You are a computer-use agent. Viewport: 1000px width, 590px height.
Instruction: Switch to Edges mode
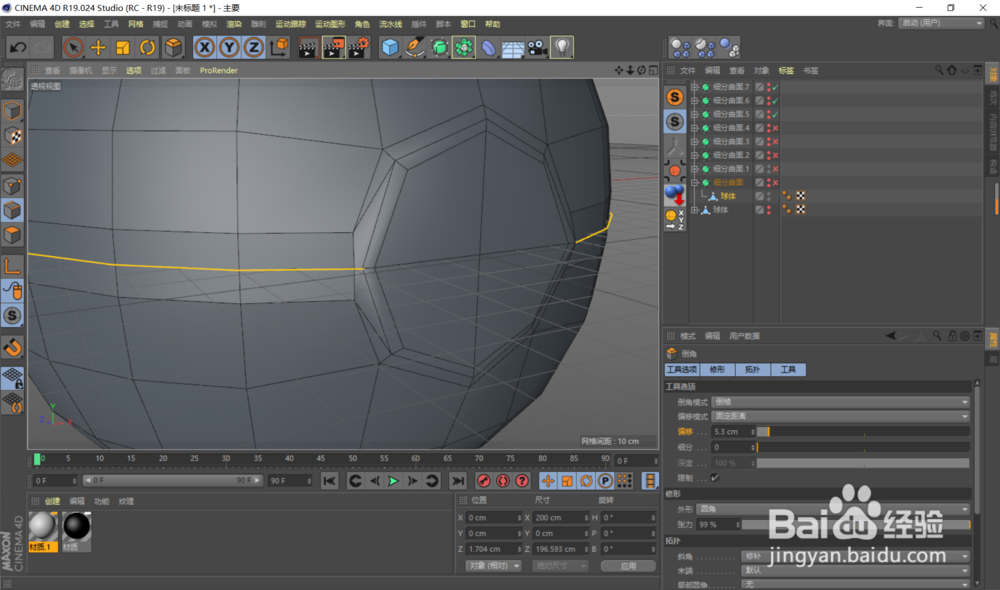coord(12,210)
